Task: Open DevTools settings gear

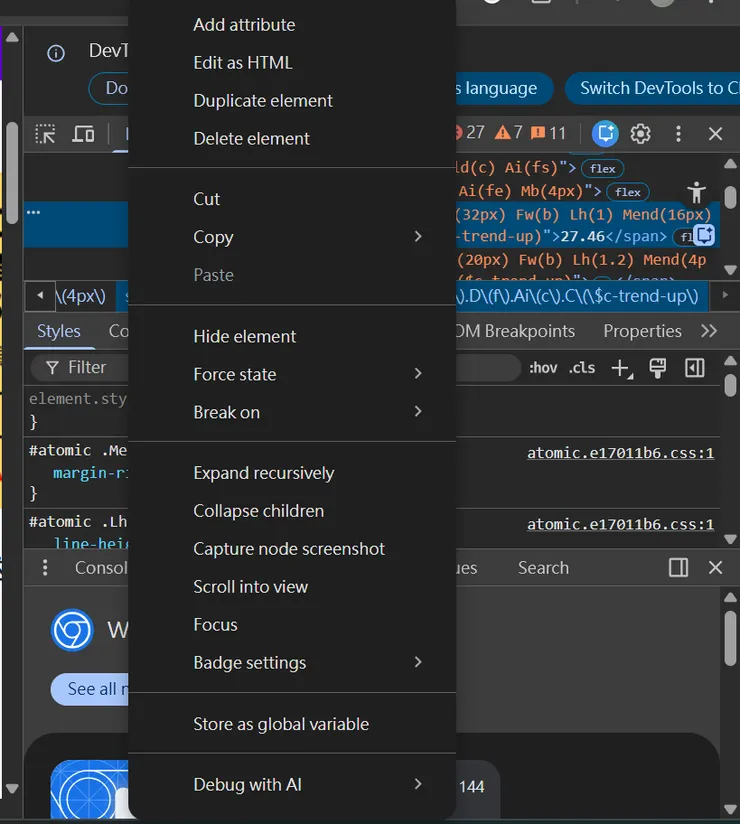Action: (640, 133)
